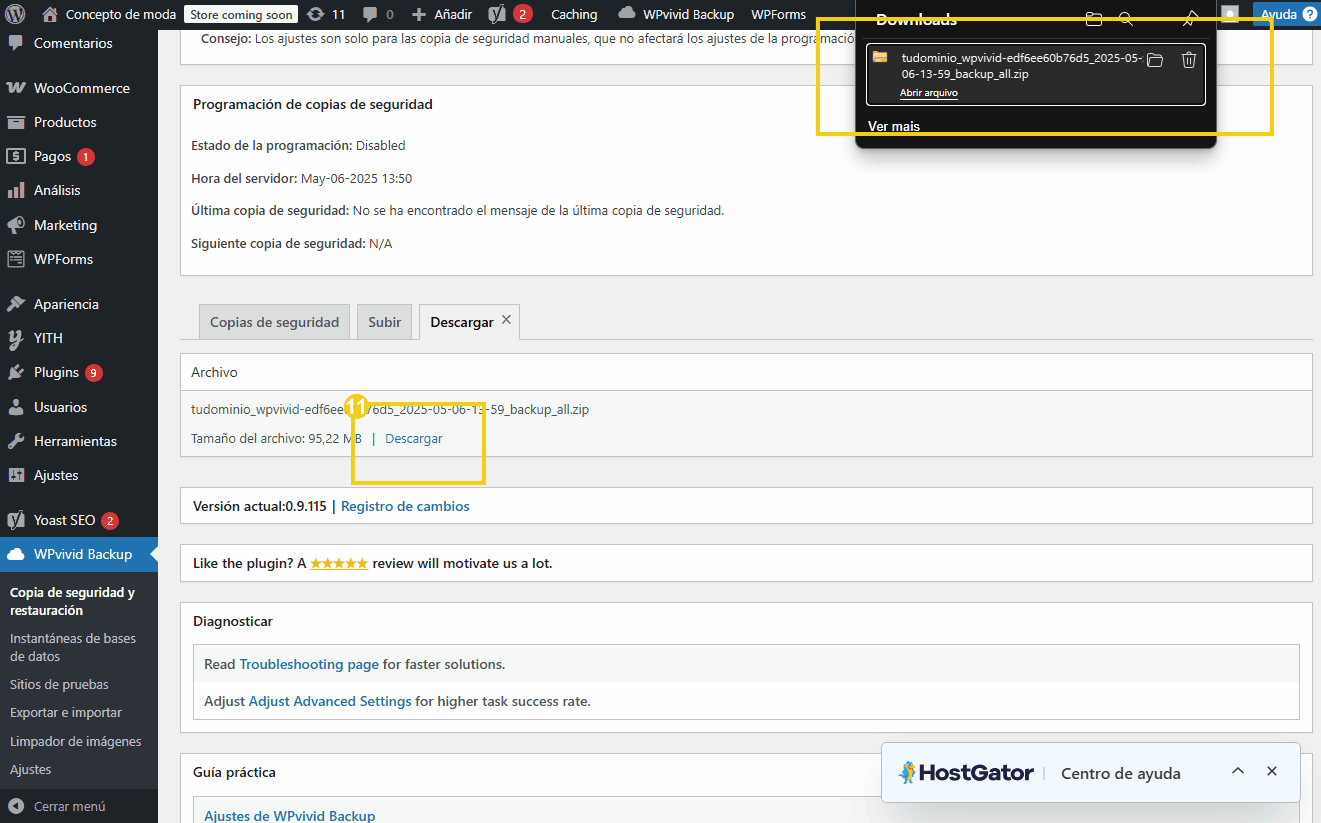Open Plugins in the sidebar

pos(79,372)
